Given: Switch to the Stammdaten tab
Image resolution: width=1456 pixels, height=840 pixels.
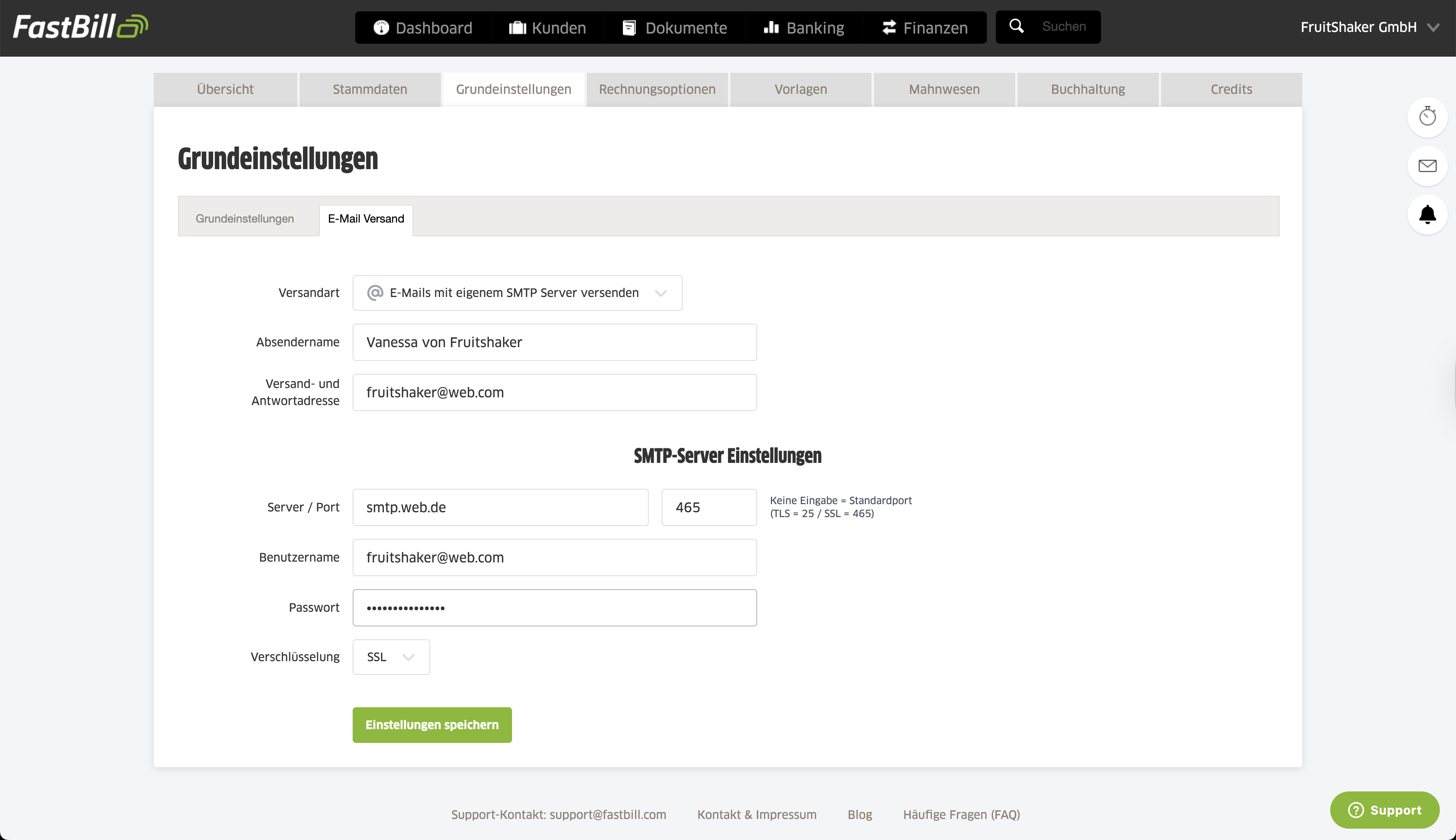Looking at the screenshot, I should pyautogui.click(x=370, y=89).
